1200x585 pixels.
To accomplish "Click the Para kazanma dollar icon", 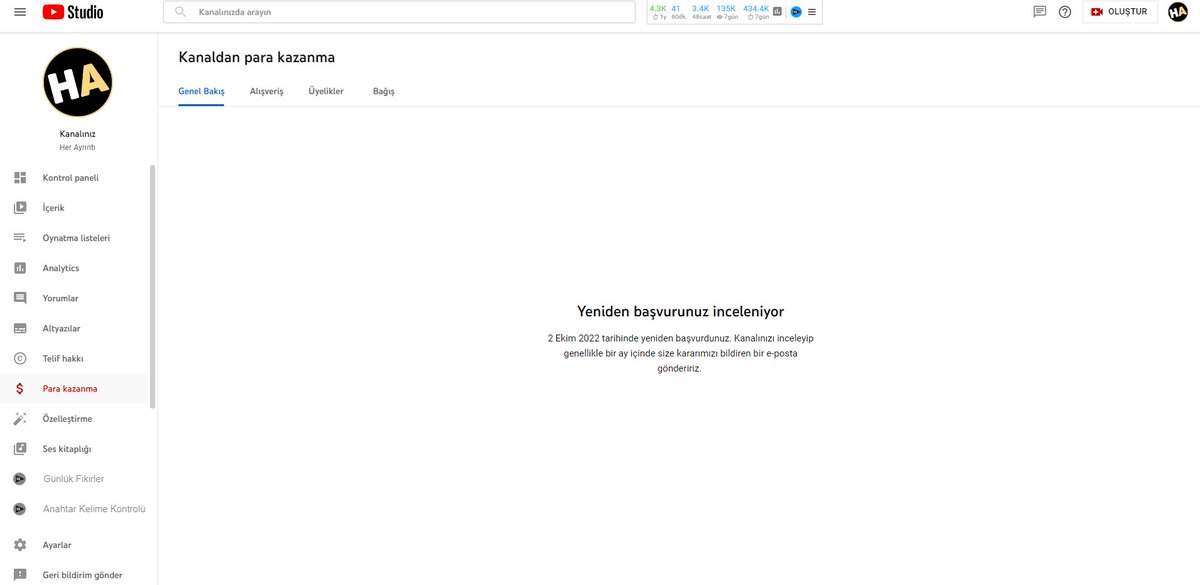I will [20, 389].
